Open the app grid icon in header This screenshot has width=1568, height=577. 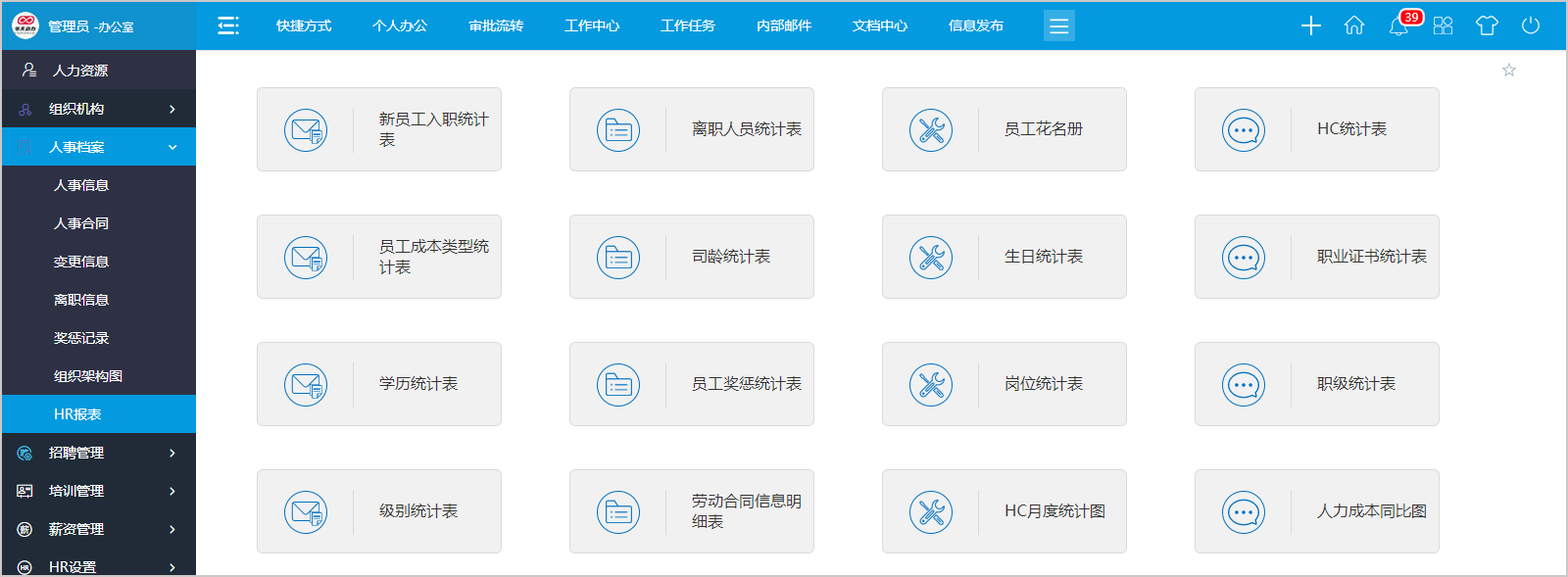click(1443, 25)
